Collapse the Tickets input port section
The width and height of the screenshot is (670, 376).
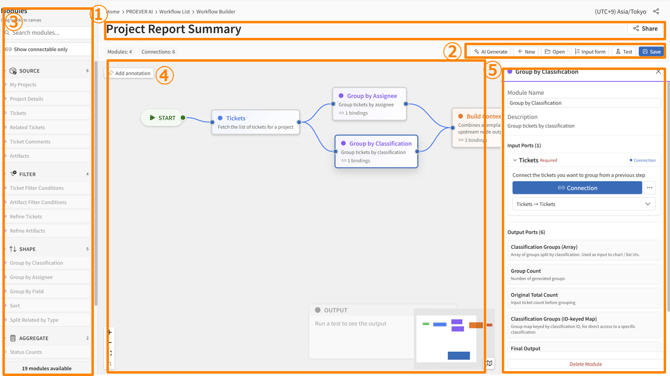tap(514, 160)
